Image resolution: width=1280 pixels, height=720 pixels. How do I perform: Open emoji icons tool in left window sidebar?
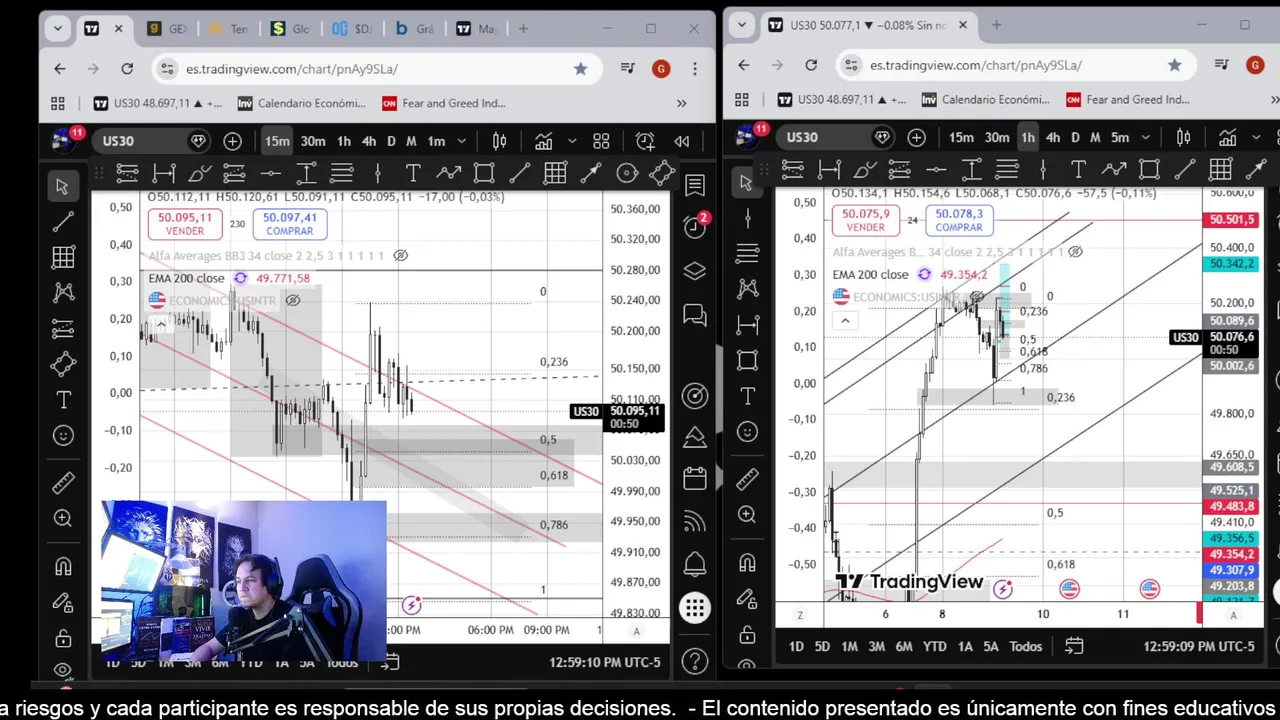pos(62,436)
